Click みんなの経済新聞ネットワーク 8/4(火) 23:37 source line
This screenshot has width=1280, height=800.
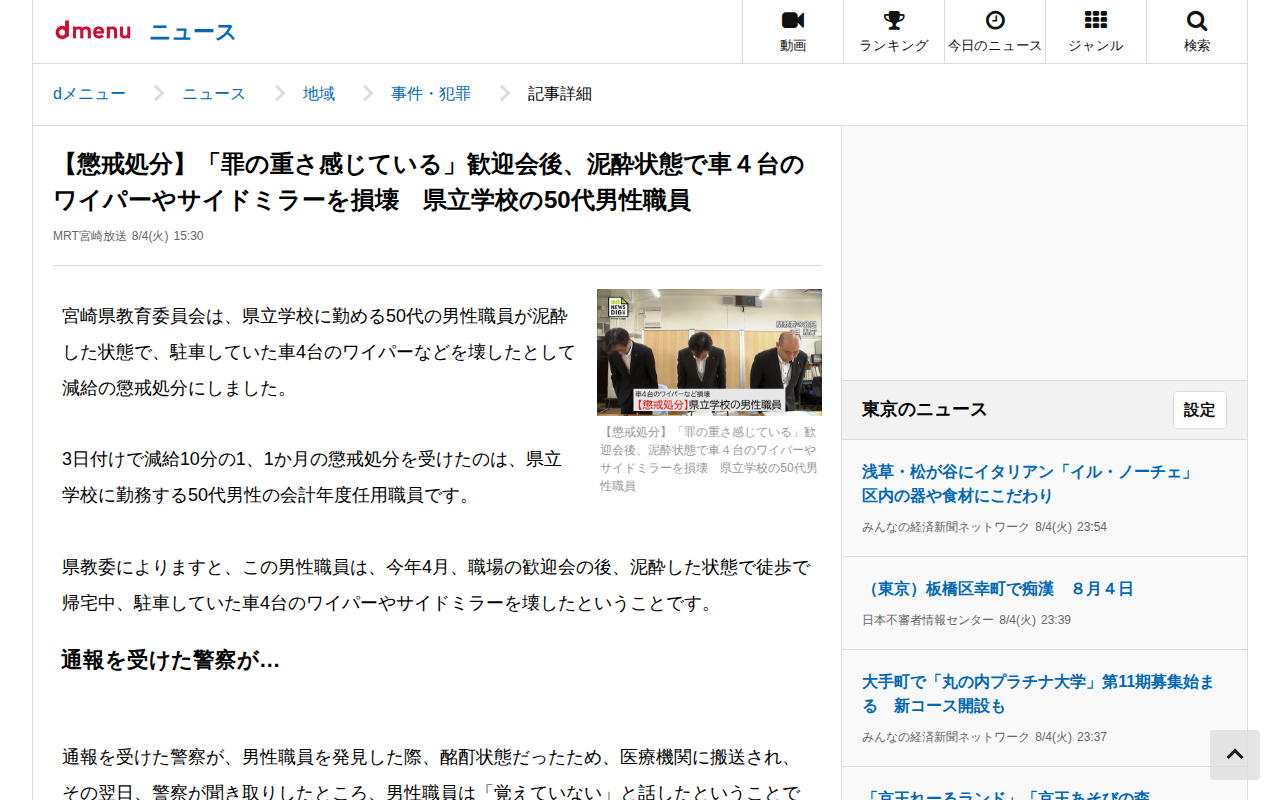[x=984, y=737]
